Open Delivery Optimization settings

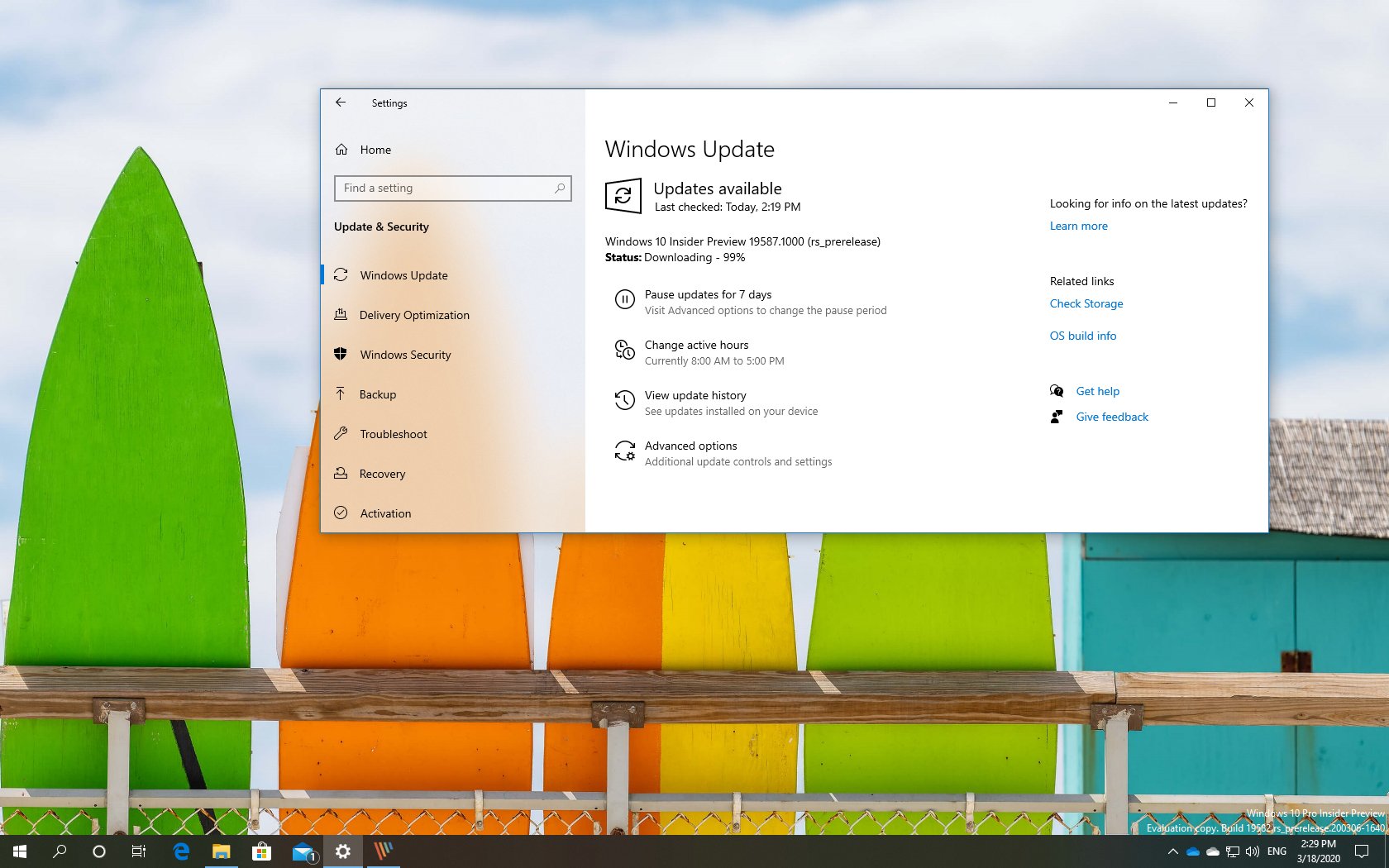[x=413, y=315]
